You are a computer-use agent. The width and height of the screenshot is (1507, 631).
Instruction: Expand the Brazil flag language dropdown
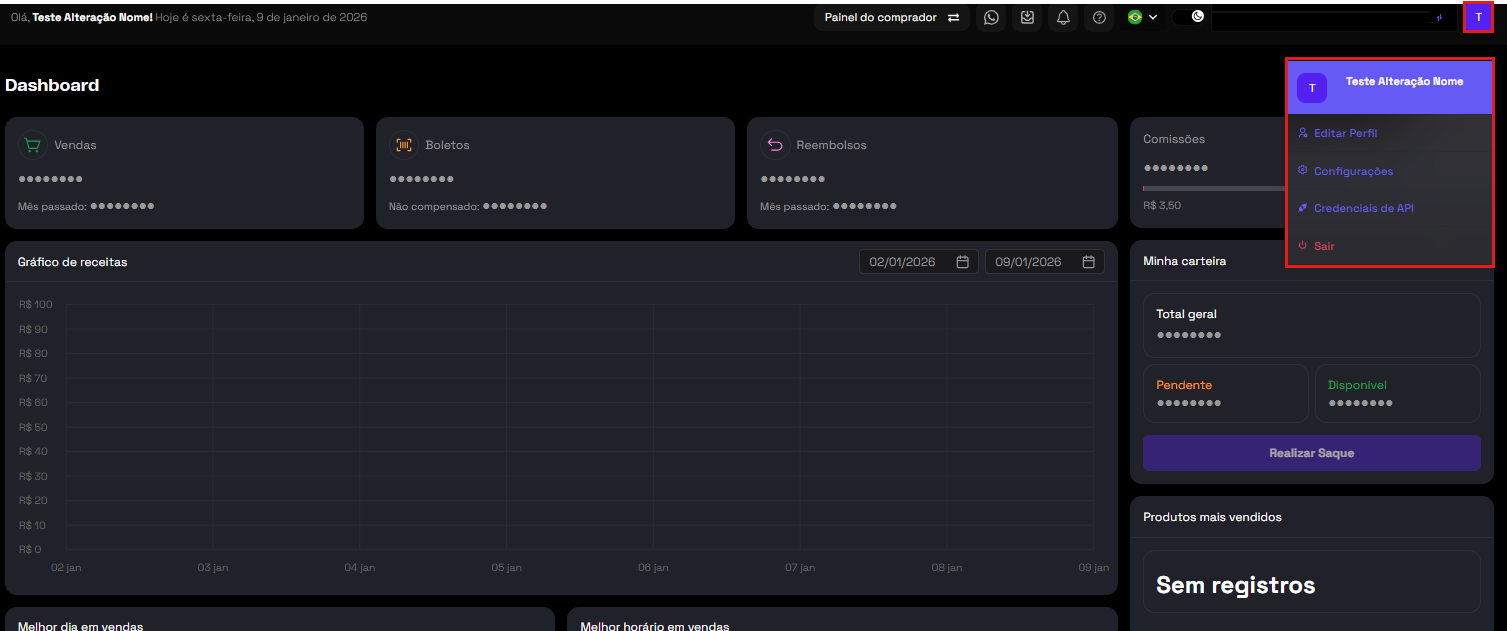pyautogui.click(x=1142, y=17)
